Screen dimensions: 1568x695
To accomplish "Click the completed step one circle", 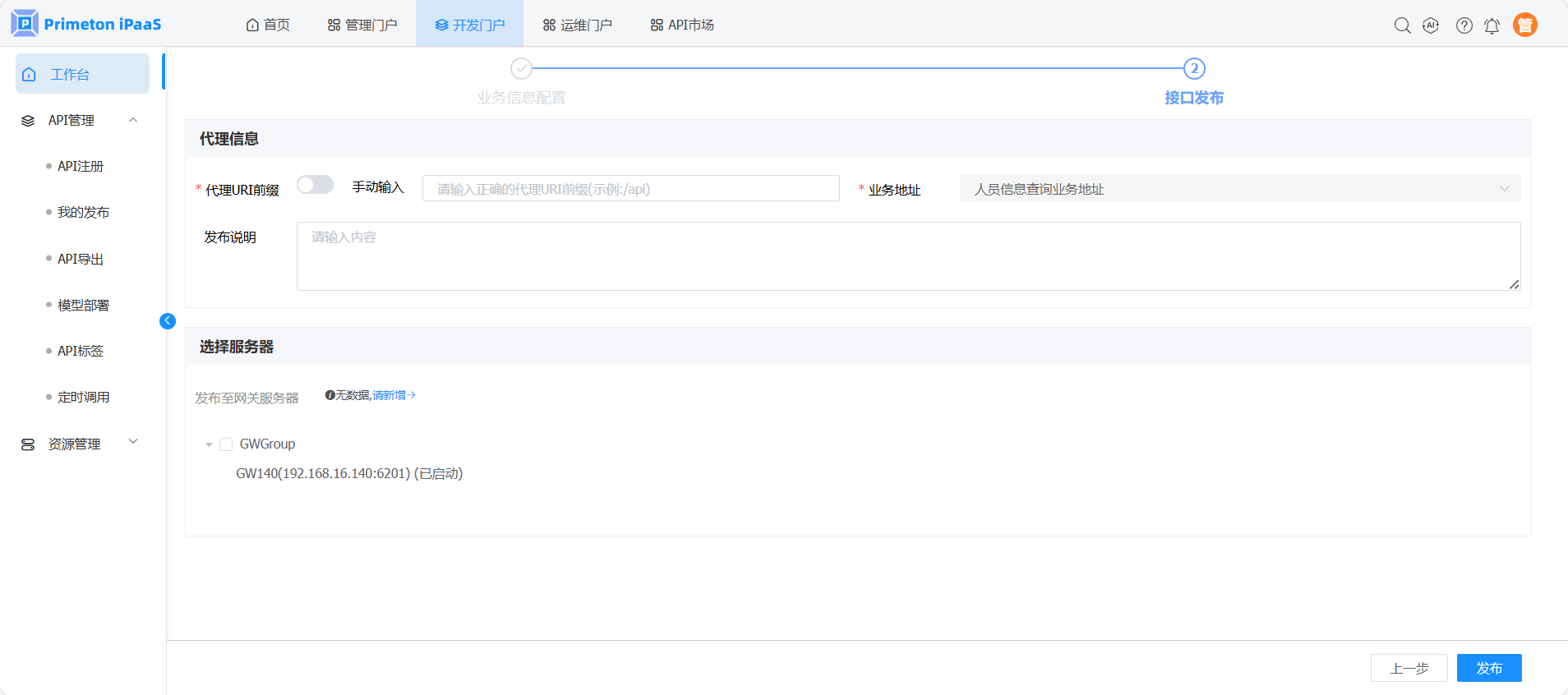I will click(521, 68).
